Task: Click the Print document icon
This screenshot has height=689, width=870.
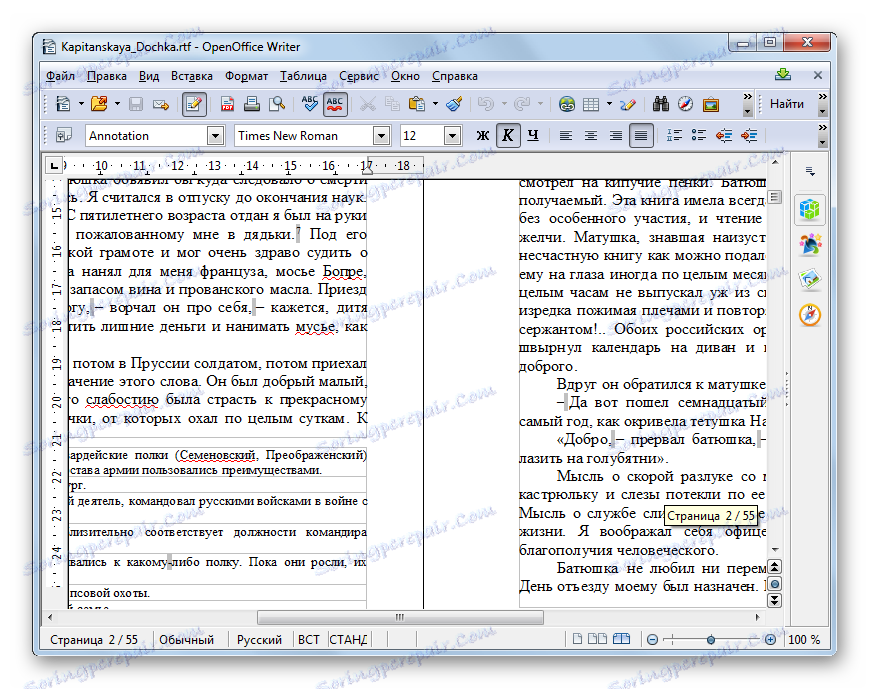Action: (x=252, y=104)
